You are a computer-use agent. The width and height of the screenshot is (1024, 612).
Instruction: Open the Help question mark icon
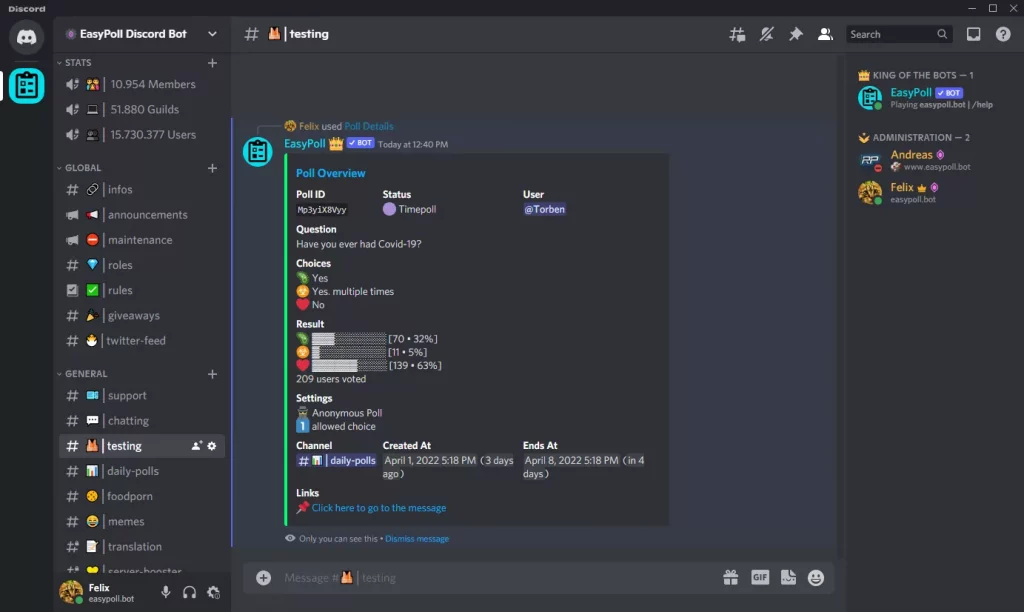click(1002, 34)
